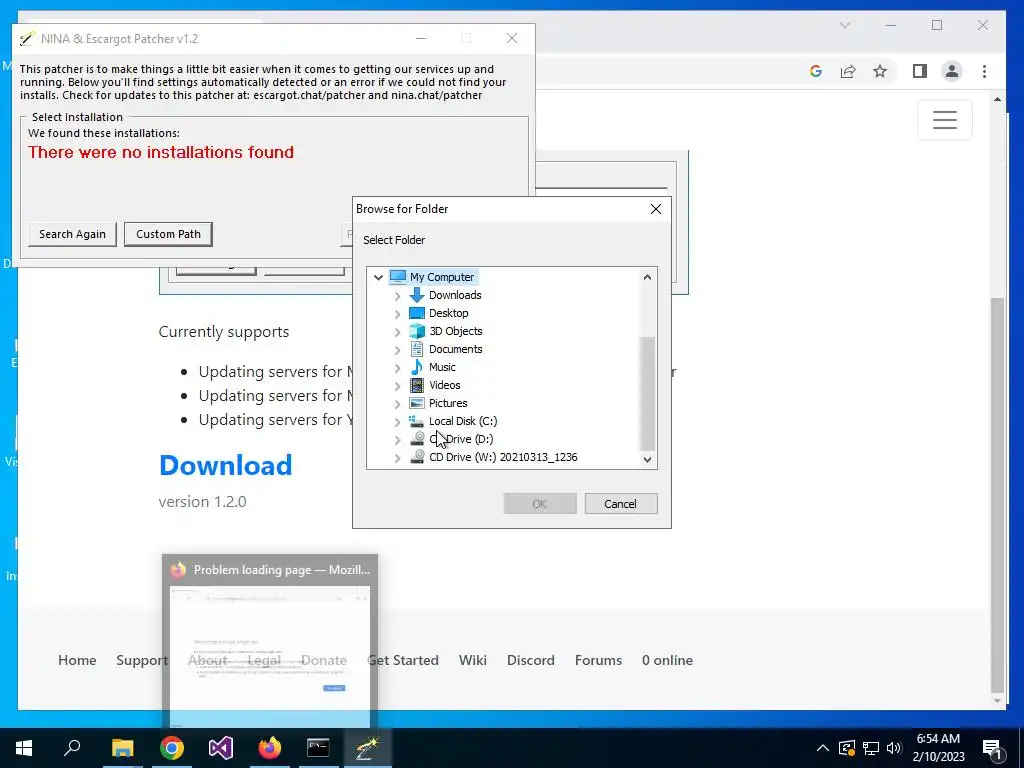The height and width of the screenshot is (768, 1024).
Task: Open Visual Studio from taskbar
Action: [x=221, y=748]
